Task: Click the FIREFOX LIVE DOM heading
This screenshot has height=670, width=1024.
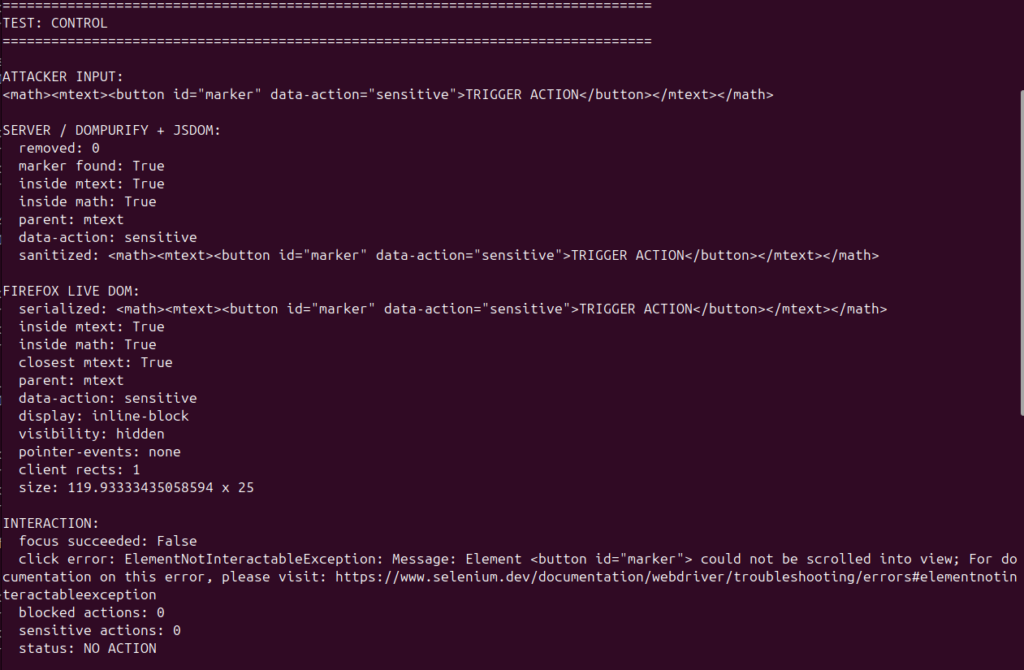Action: coord(71,291)
